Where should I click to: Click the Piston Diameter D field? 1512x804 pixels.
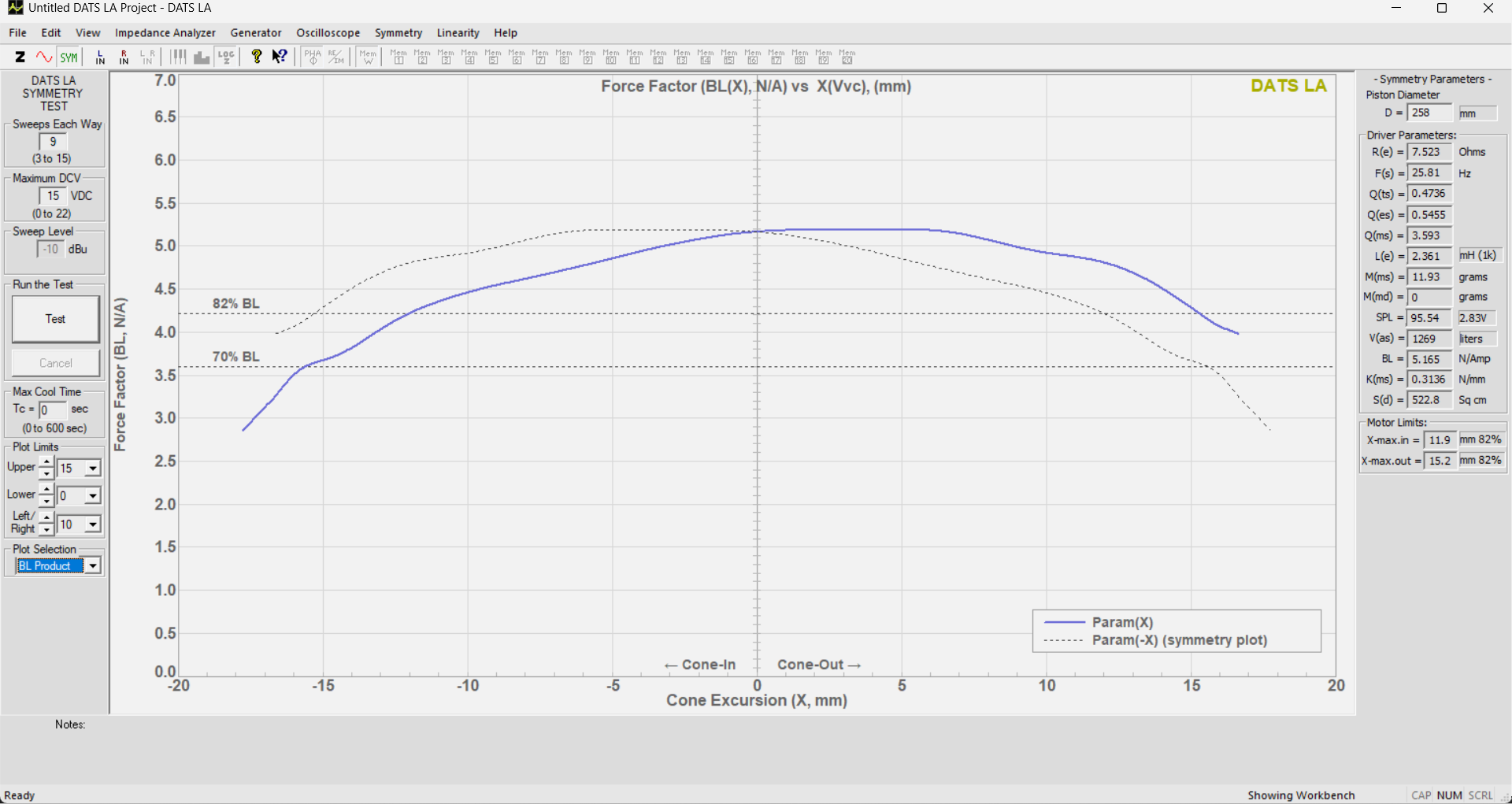tap(1429, 113)
